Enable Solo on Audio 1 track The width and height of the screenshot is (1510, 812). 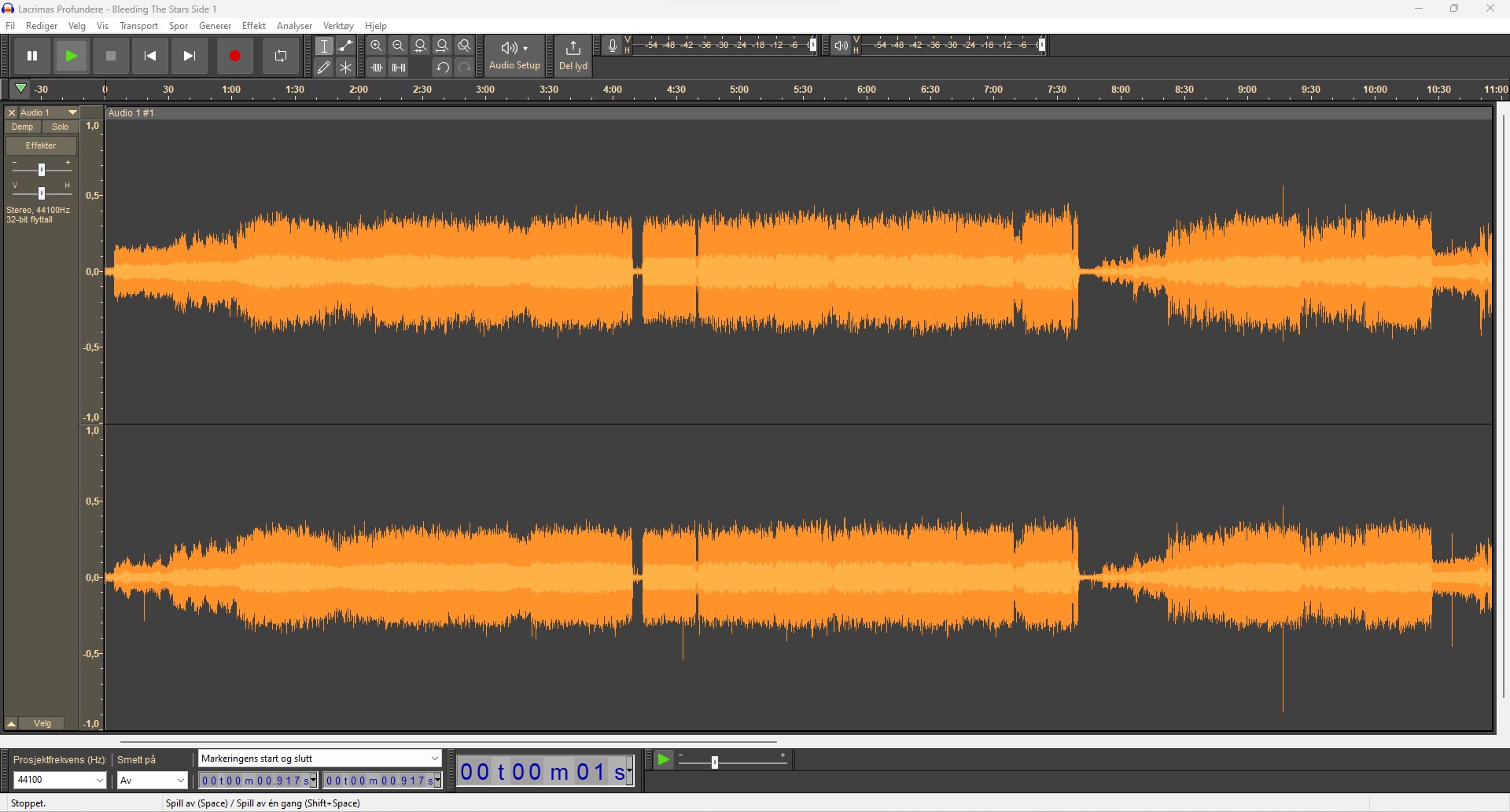point(60,127)
